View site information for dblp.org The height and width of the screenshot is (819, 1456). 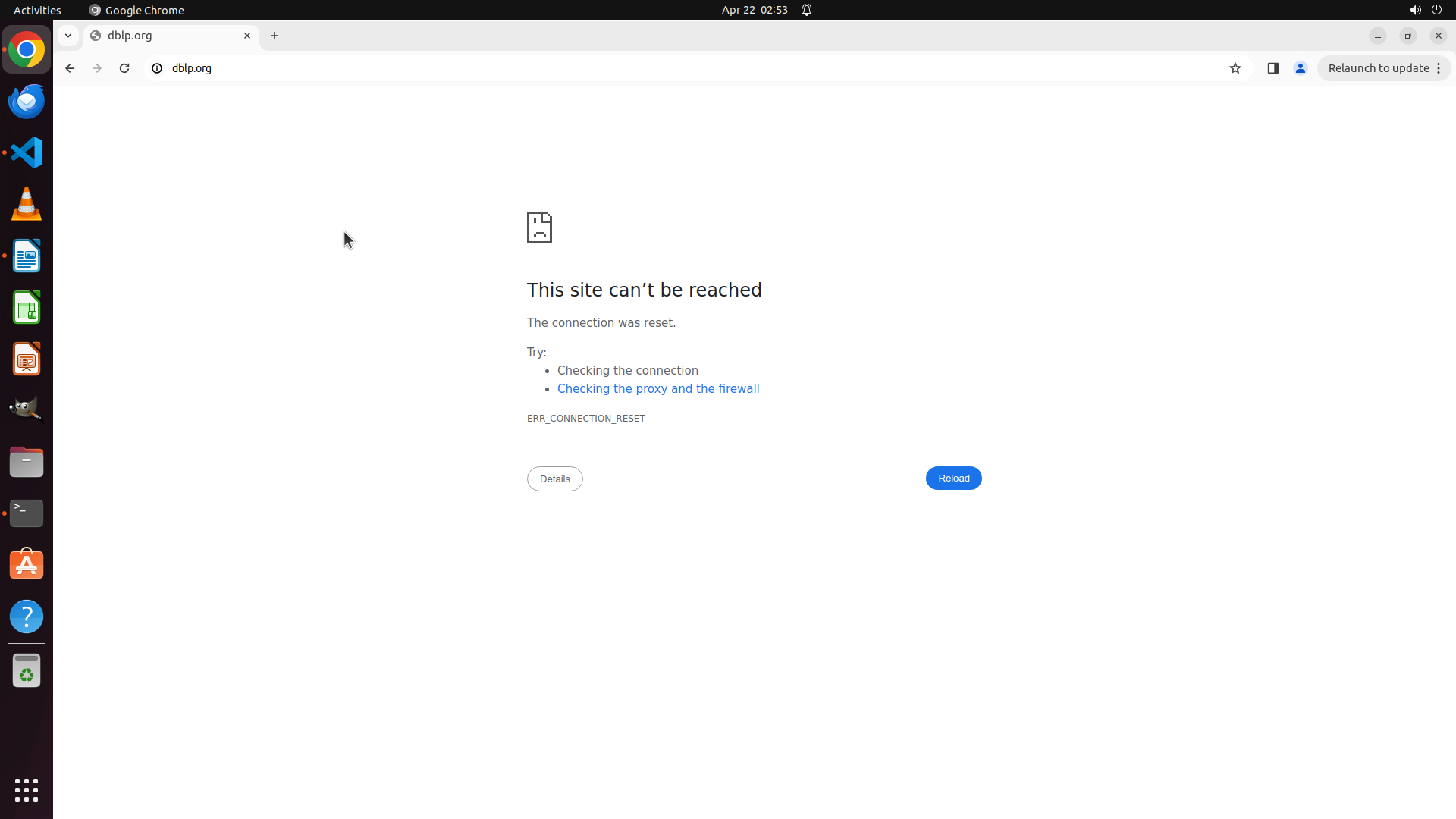pyautogui.click(x=157, y=68)
